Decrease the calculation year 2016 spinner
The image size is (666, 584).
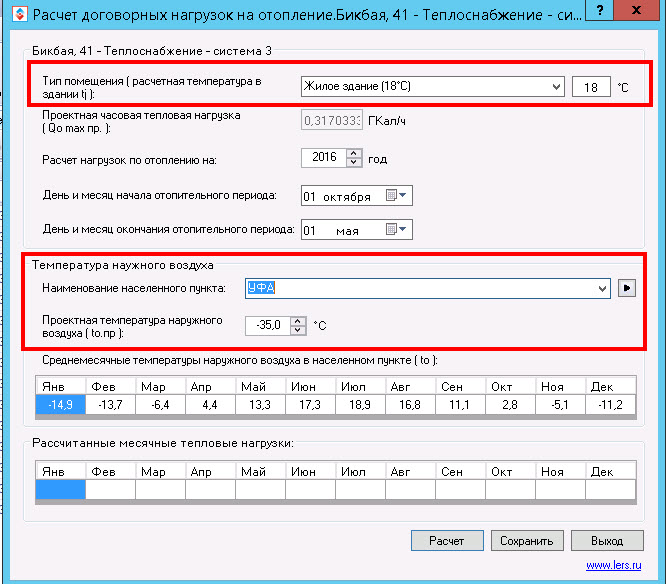tap(353, 163)
